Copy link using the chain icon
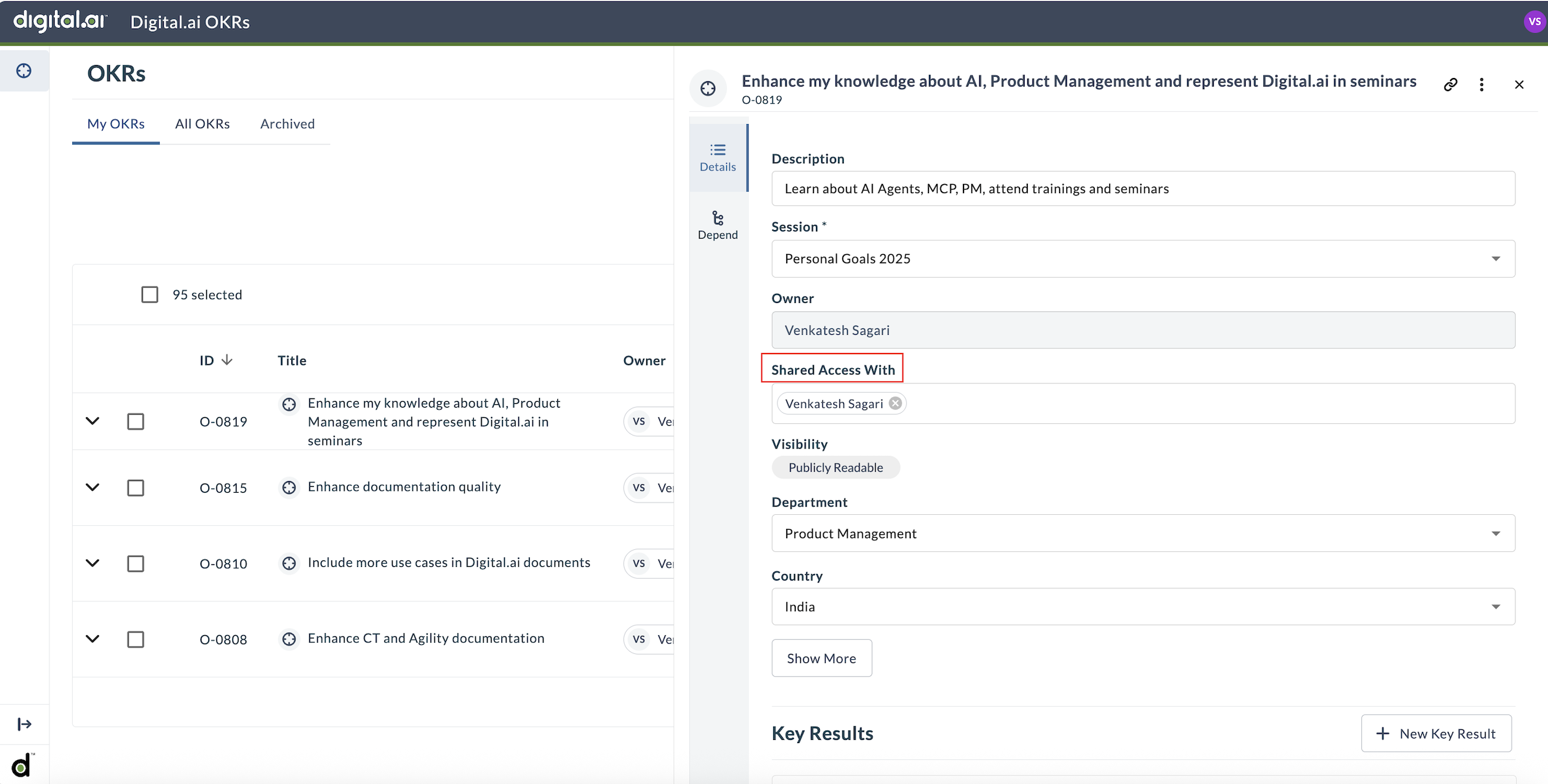This screenshot has width=1548, height=784. pos(1450,85)
